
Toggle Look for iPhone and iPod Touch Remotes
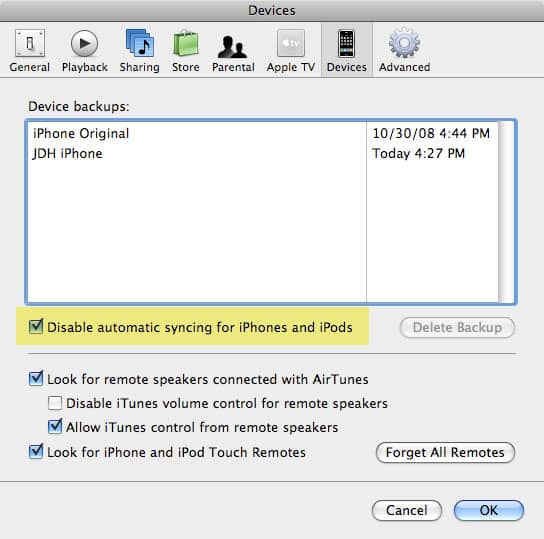(x=36, y=452)
